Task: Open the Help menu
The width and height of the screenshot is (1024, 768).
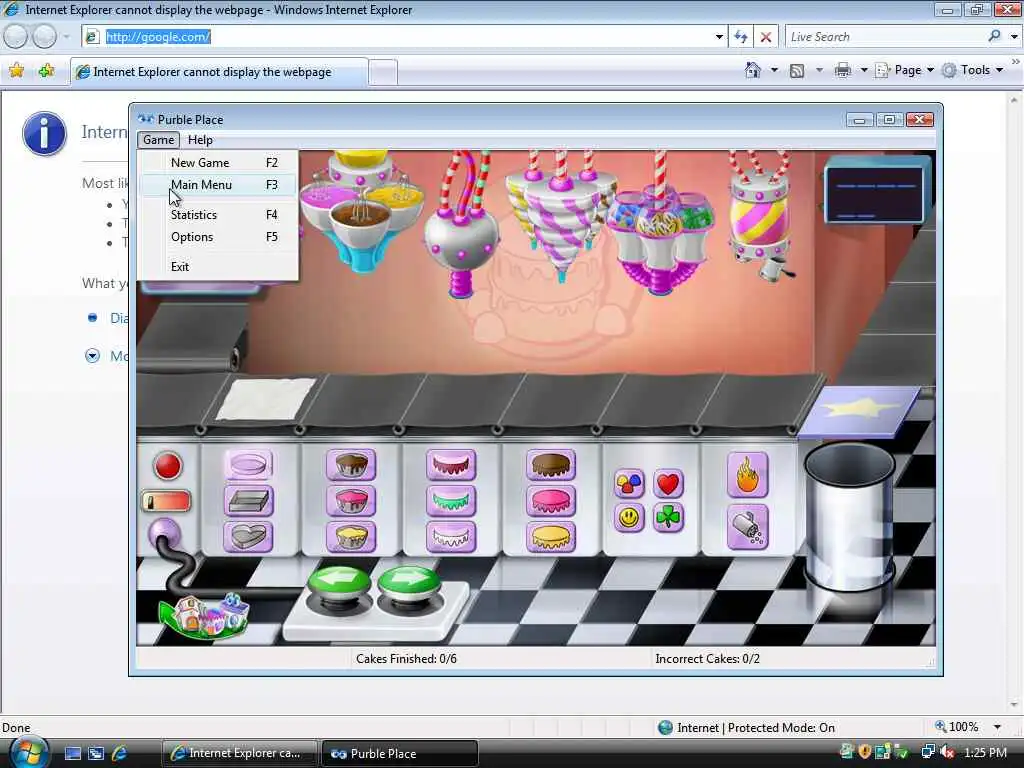Action: point(200,140)
